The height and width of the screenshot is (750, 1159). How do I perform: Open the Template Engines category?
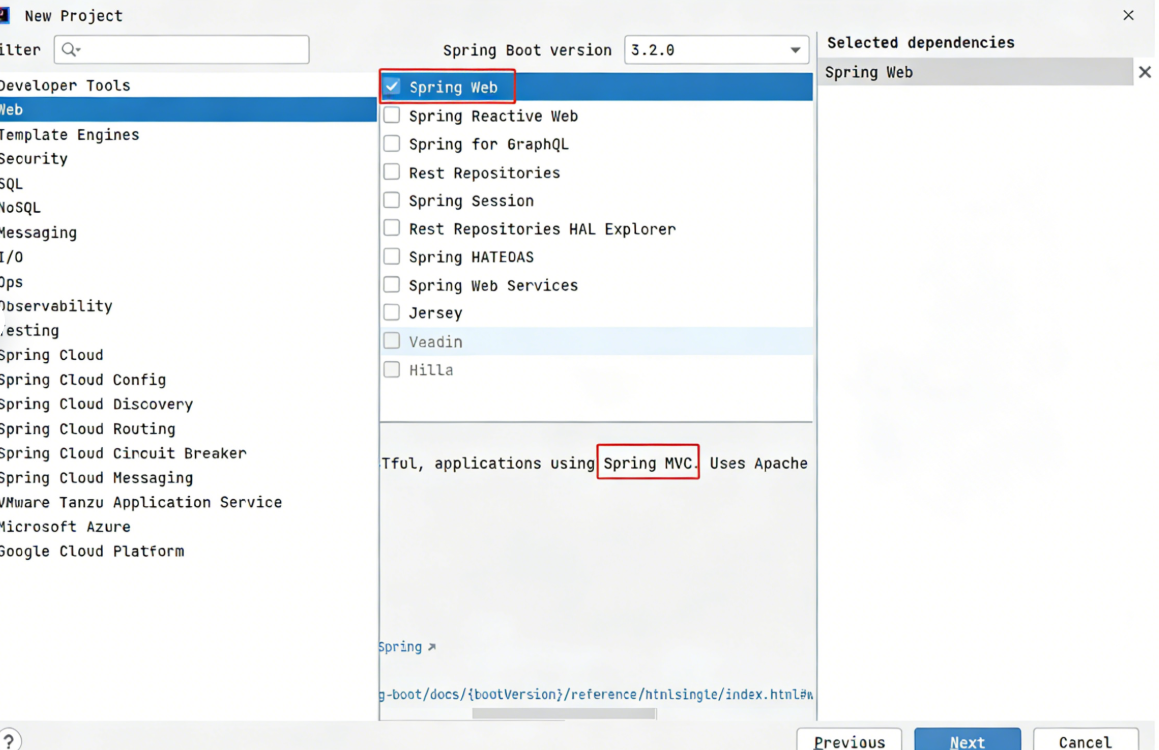point(188,134)
